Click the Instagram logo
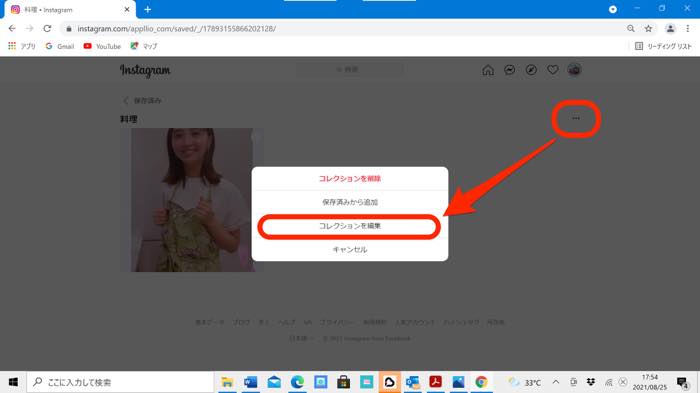The width and height of the screenshot is (700, 393). pos(145,71)
